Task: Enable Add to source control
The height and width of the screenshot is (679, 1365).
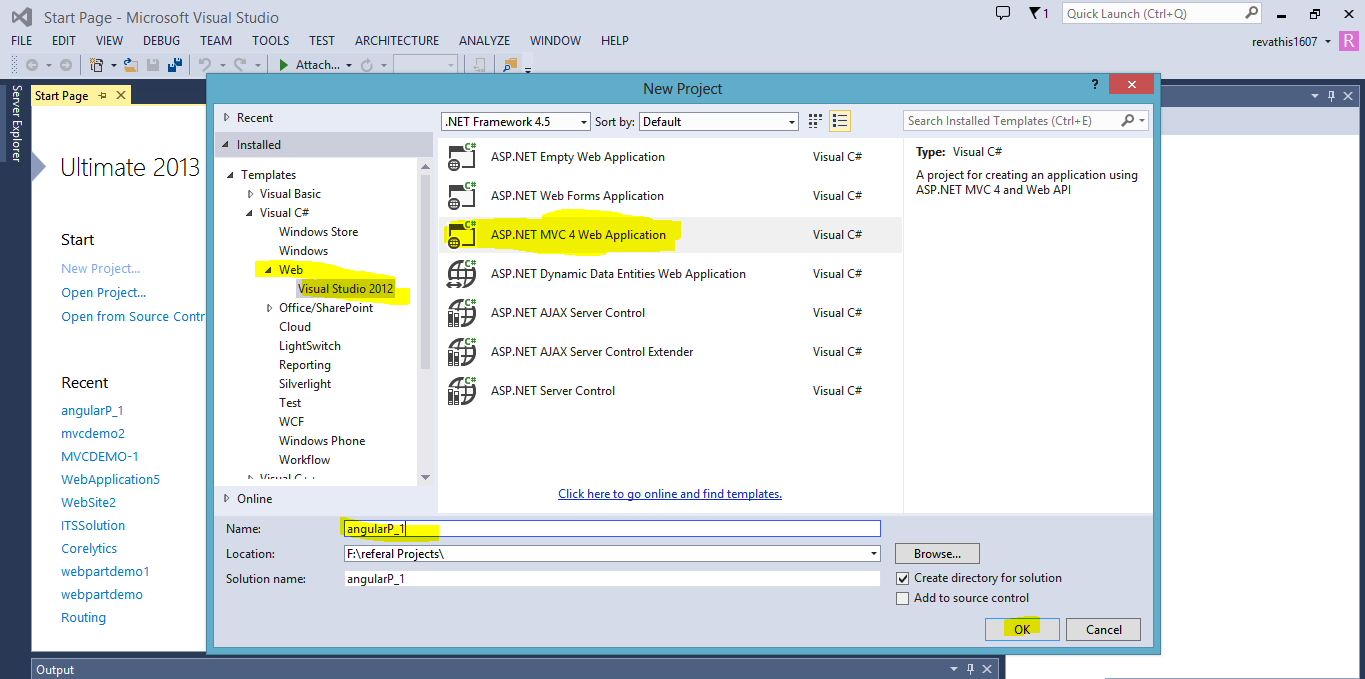Action: pyautogui.click(x=902, y=598)
